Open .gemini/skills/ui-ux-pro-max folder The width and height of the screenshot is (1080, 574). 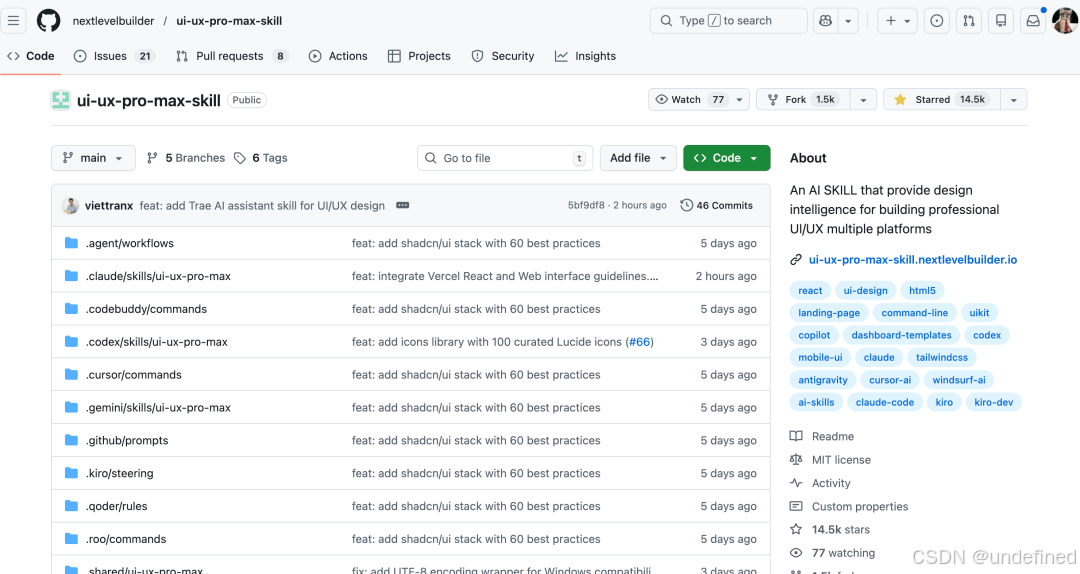[x=158, y=407]
